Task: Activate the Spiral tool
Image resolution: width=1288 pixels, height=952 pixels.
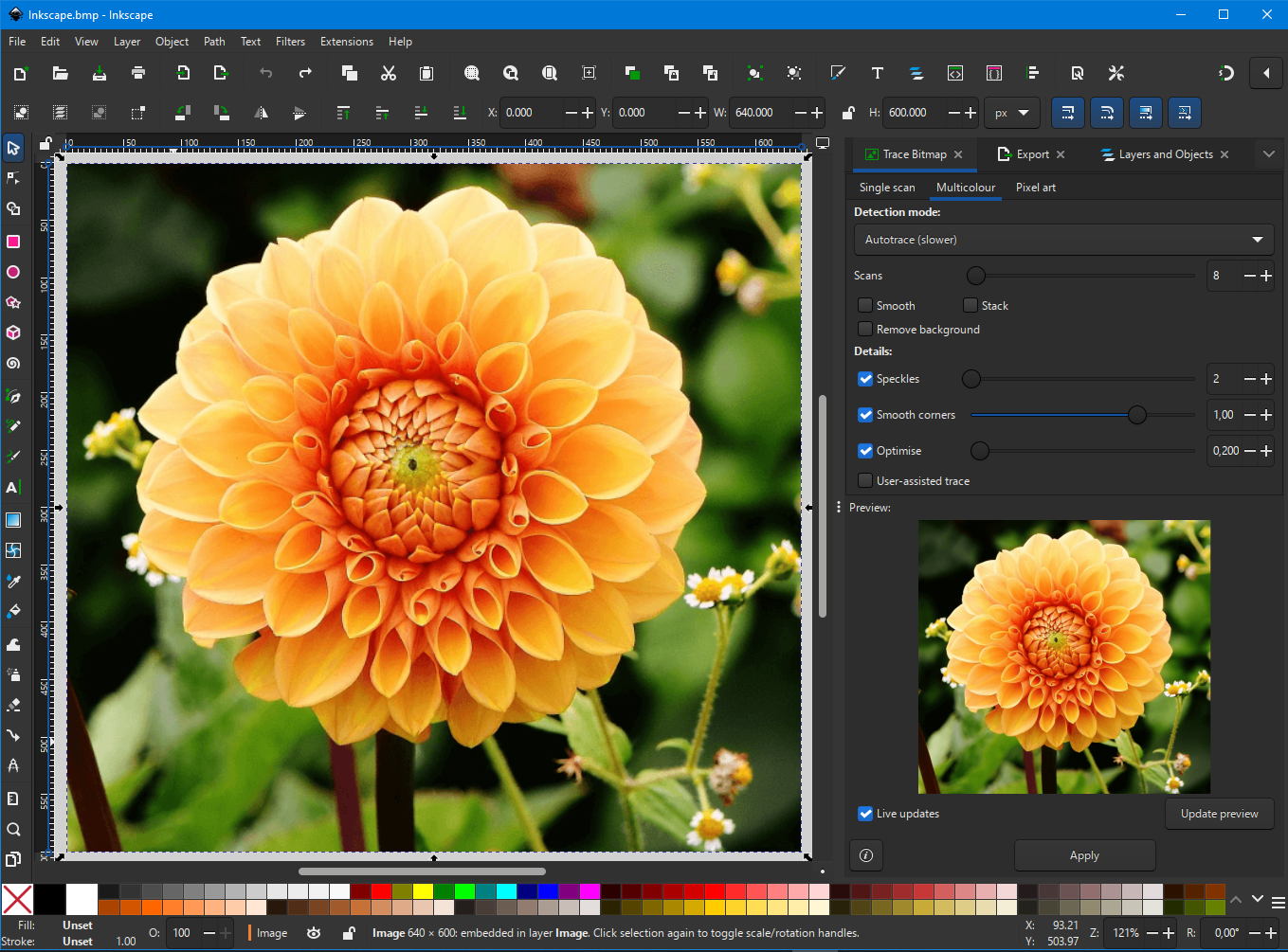Action: point(14,364)
